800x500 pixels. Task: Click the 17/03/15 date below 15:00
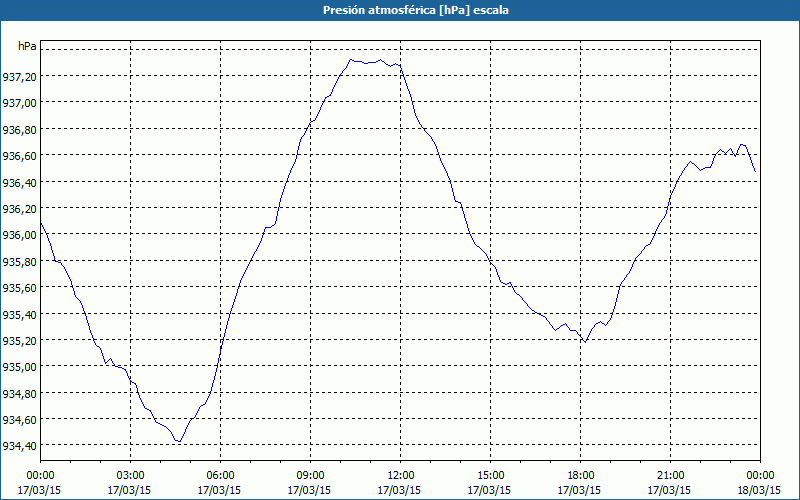pyautogui.click(x=489, y=490)
